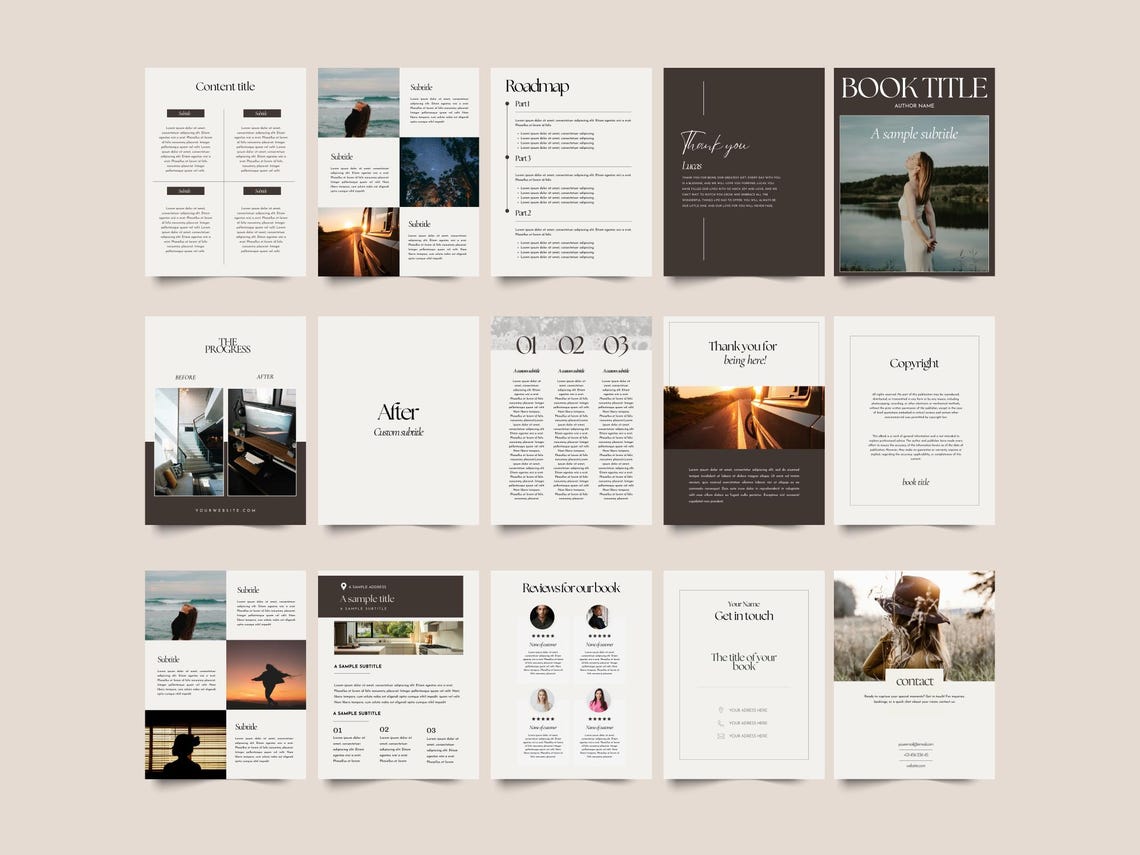This screenshot has height=855, width=1140.
Task: Click 'YOURWEBSITE.COM' footer text
Action: coord(225,510)
